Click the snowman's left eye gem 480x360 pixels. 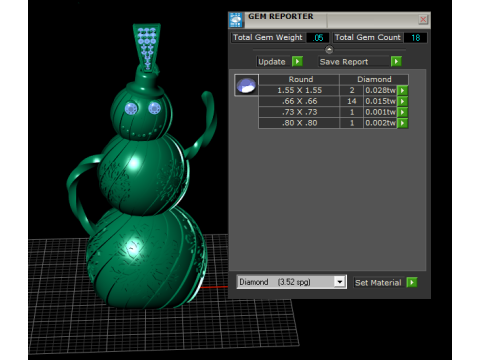coord(131,109)
